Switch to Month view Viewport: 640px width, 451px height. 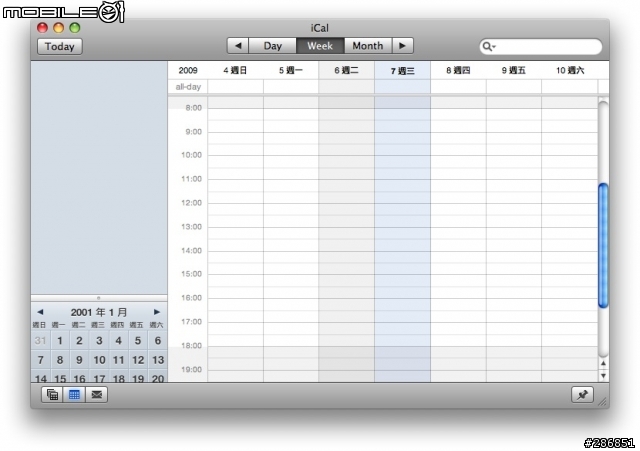368,46
